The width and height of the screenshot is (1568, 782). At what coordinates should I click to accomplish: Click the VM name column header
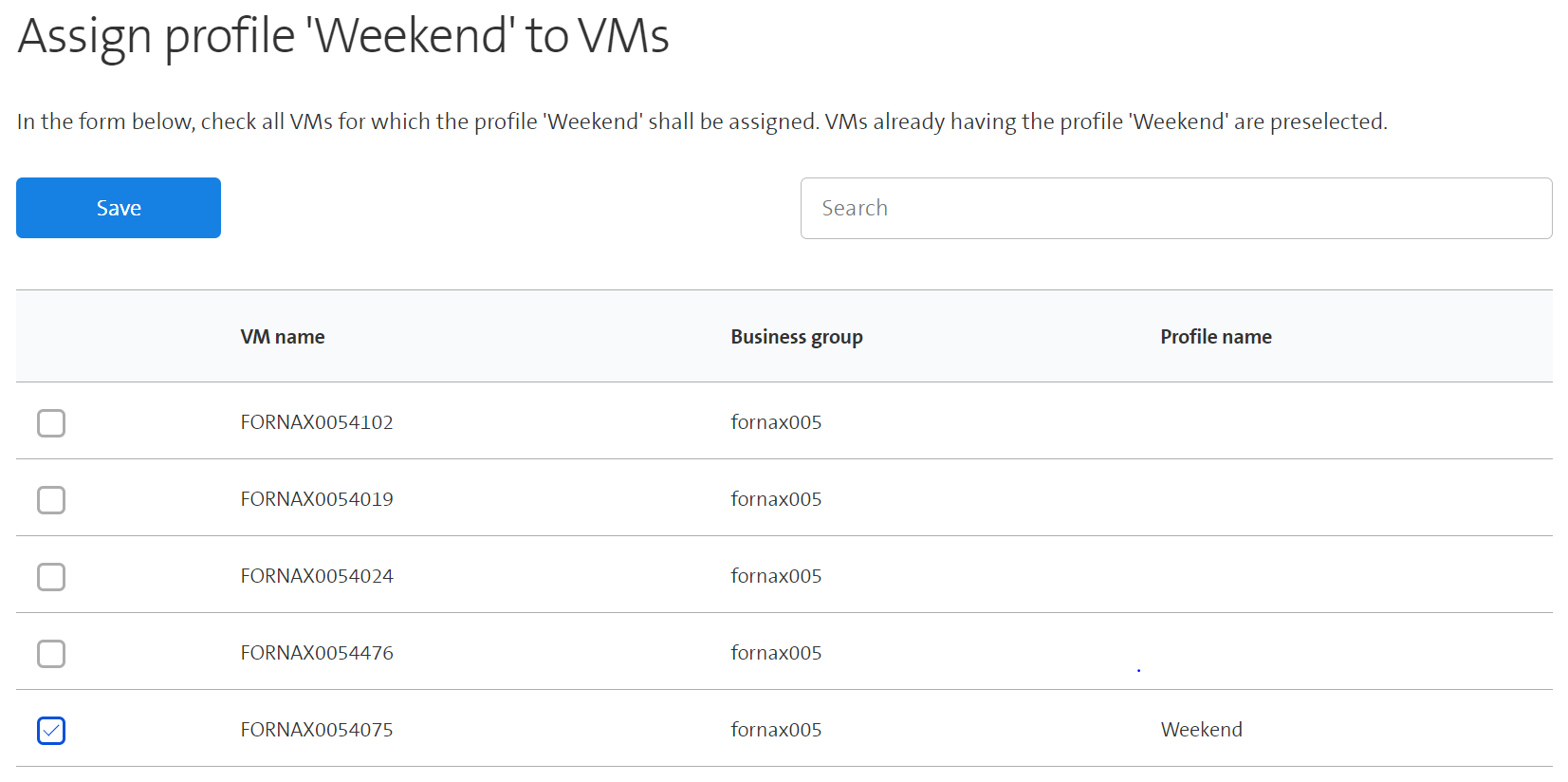point(283,337)
